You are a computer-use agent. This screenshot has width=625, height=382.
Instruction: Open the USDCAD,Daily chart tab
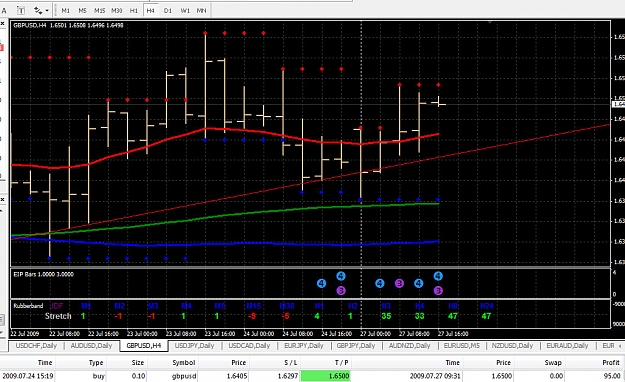(x=249, y=346)
